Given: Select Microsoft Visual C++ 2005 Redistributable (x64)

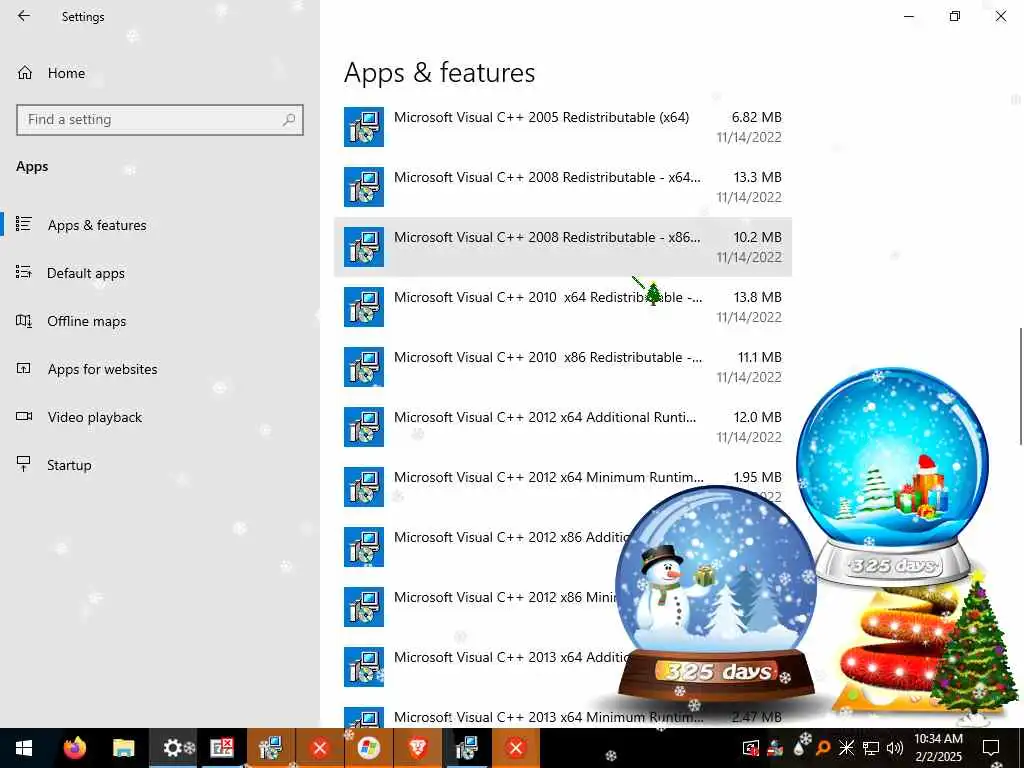Looking at the screenshot, I should 562,127.
